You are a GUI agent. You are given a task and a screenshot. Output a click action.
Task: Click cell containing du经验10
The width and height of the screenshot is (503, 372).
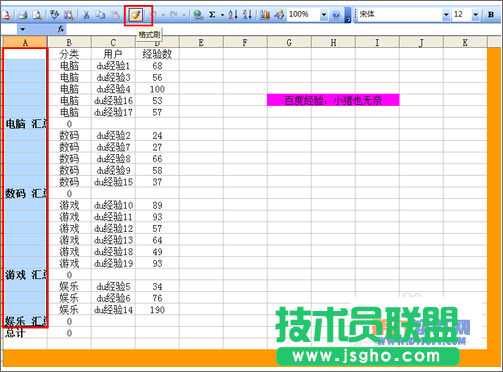113,205
